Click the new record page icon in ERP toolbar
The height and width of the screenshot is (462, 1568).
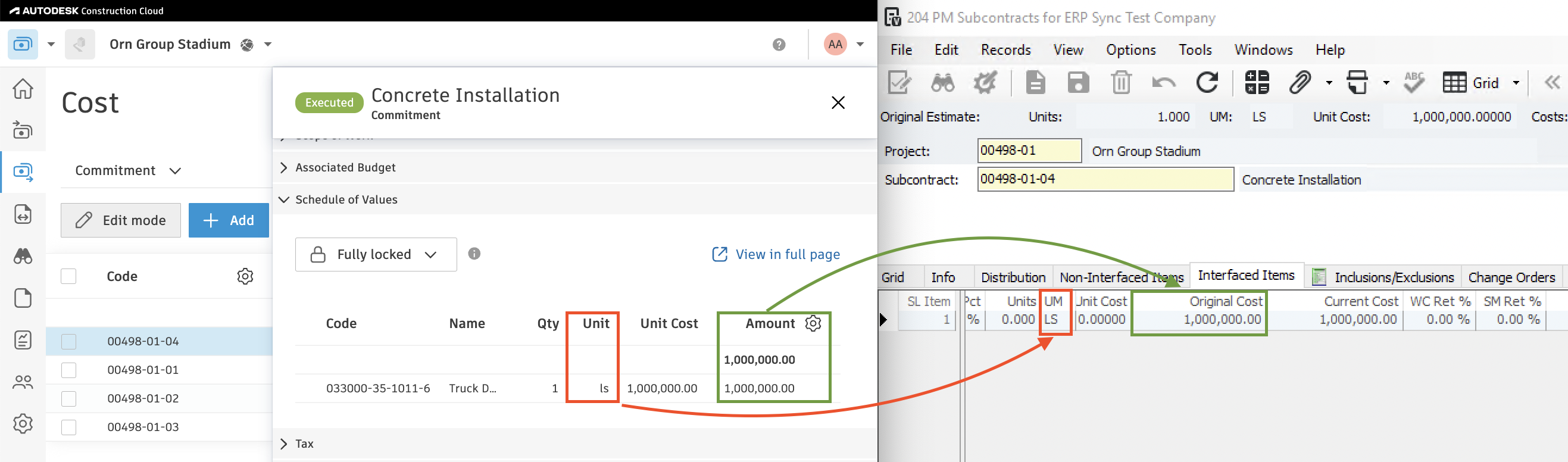[x=1035, y=83]
